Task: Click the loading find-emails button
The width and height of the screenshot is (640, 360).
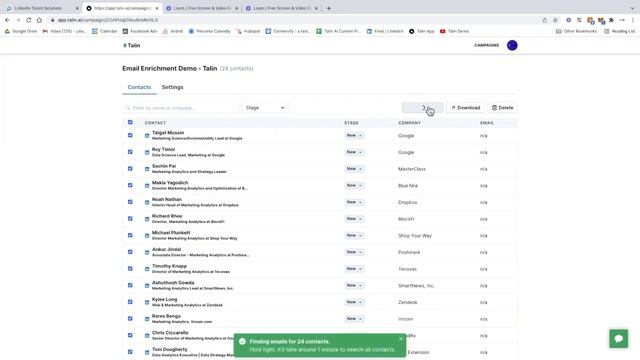Action: click(x=422, y=108)
